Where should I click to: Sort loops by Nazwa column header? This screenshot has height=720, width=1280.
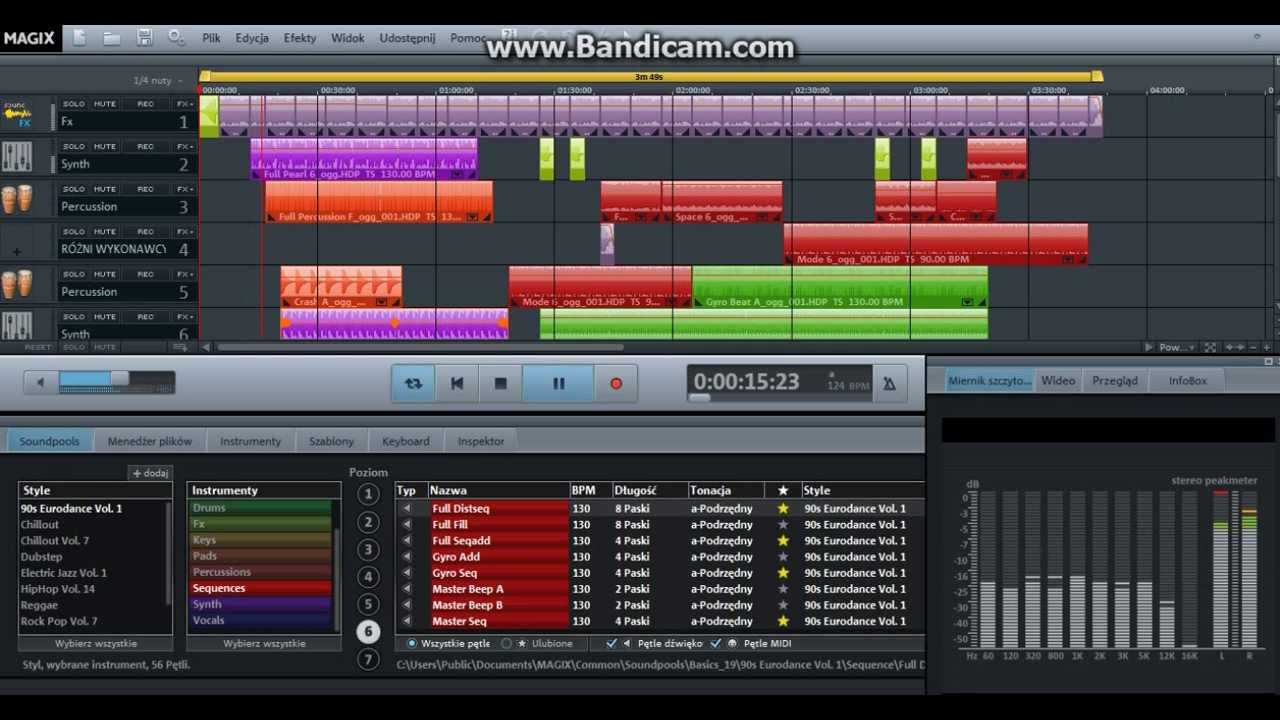click(498, 490)
